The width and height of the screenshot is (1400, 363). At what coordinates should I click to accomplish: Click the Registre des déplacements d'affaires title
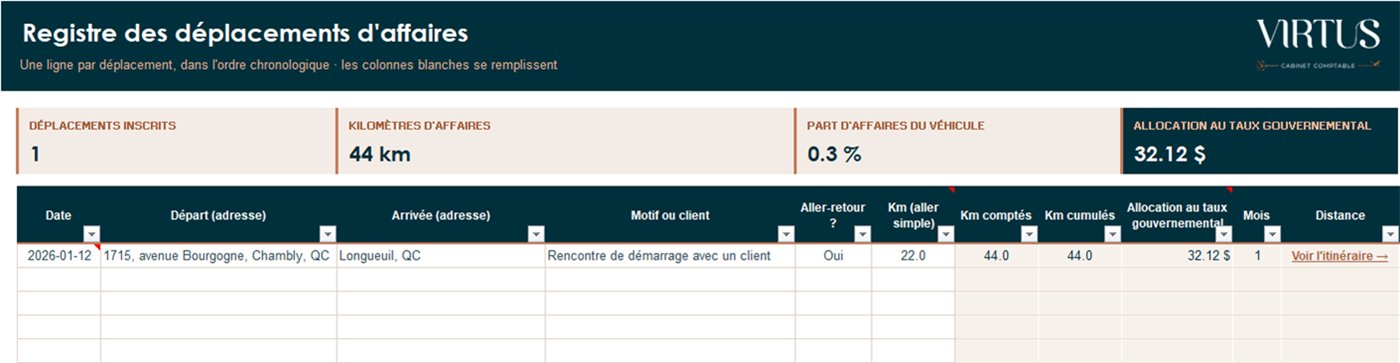click(245, 34)
